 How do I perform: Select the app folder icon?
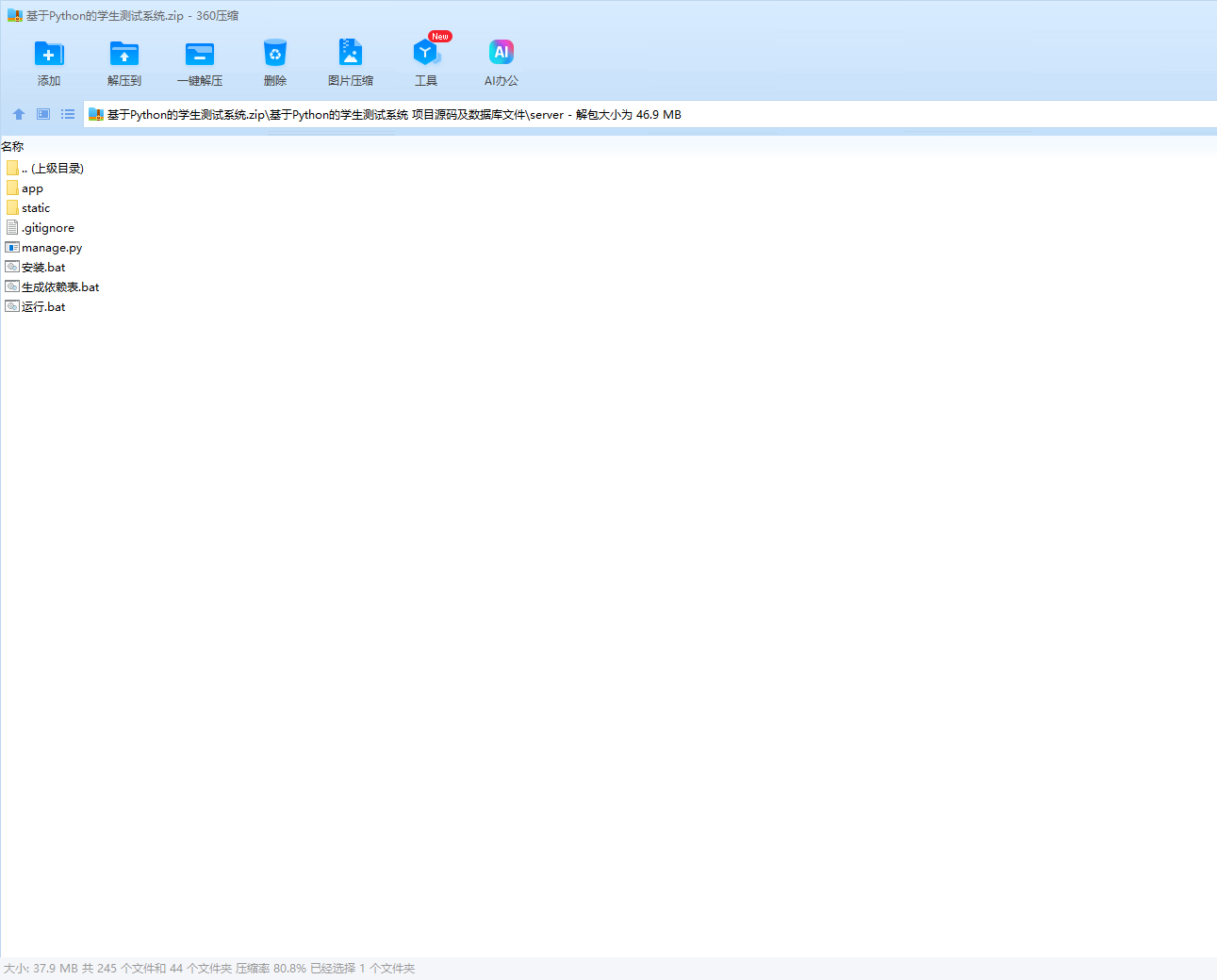[12, 188]
